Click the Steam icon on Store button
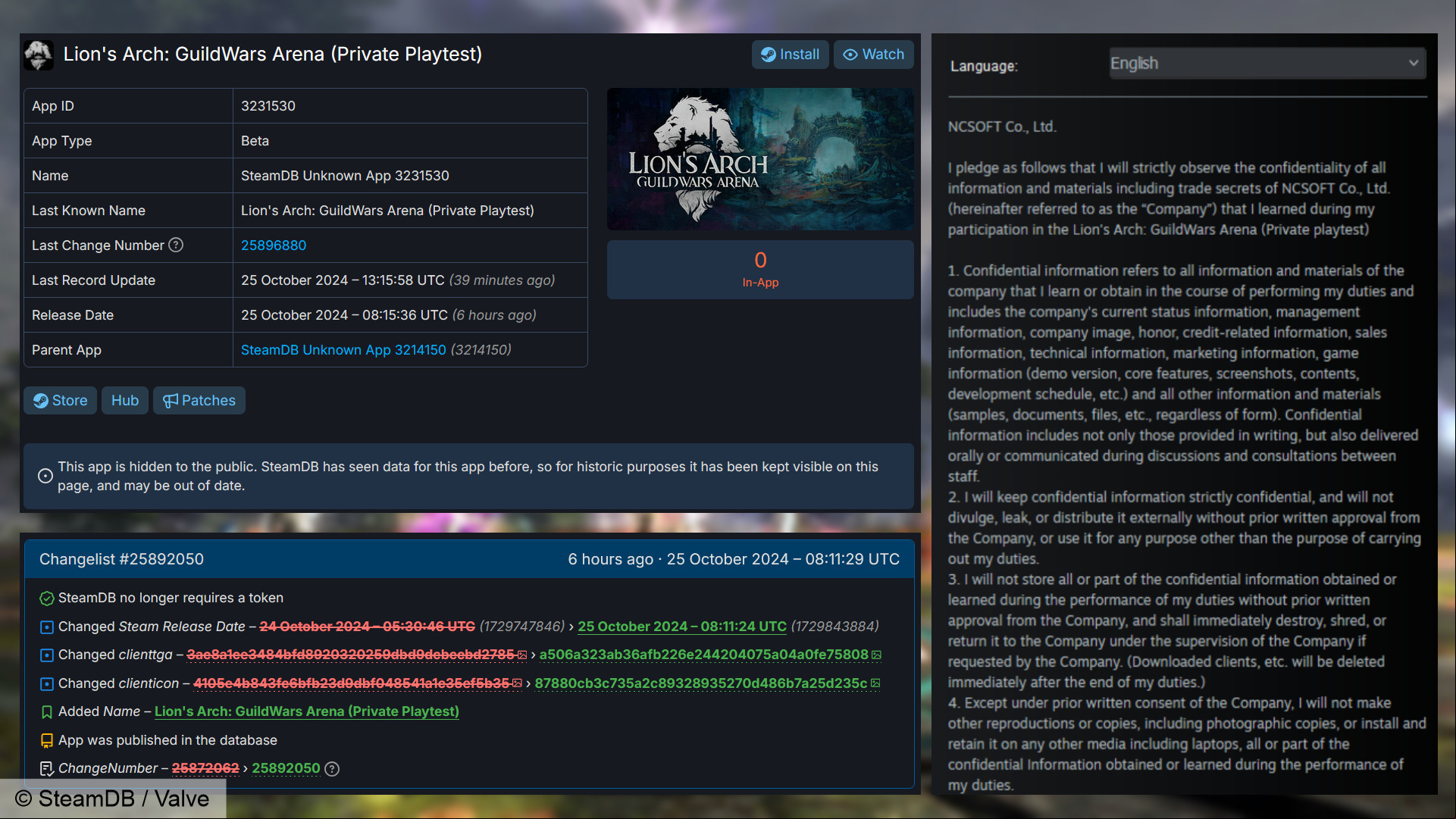 pos(41,401)
